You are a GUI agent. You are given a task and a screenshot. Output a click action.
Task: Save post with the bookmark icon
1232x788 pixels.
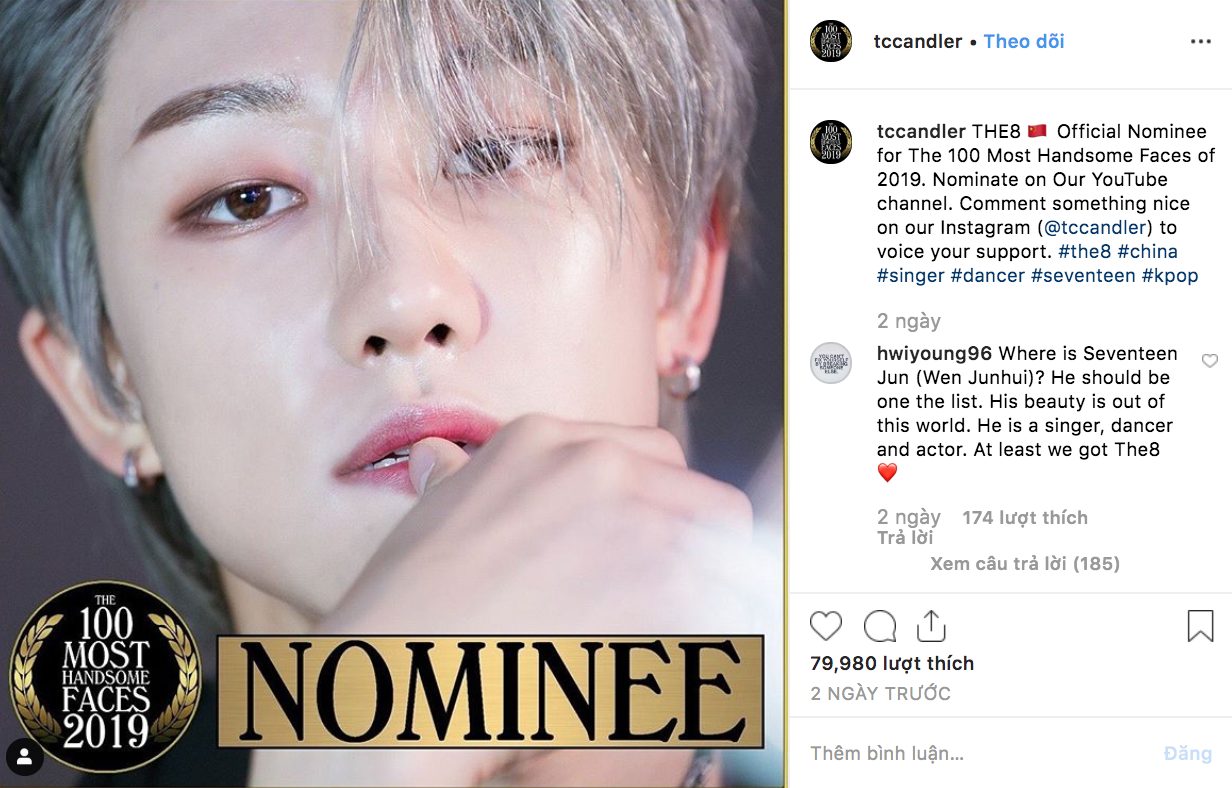click(x=1200, y=626)
